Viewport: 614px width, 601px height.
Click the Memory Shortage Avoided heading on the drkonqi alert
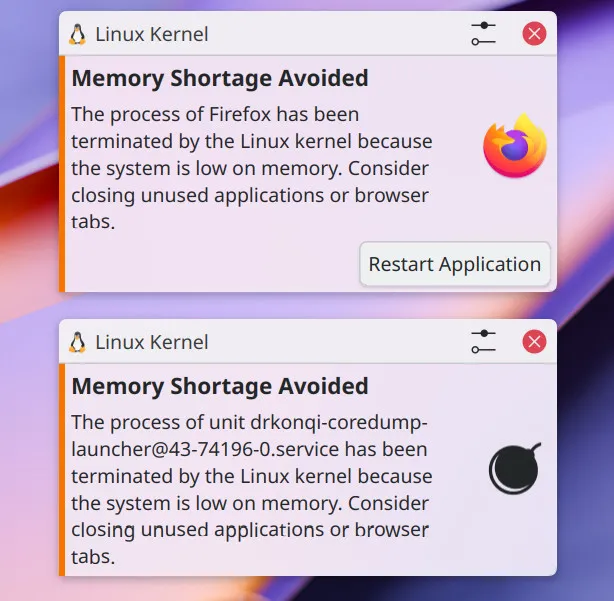220,386
